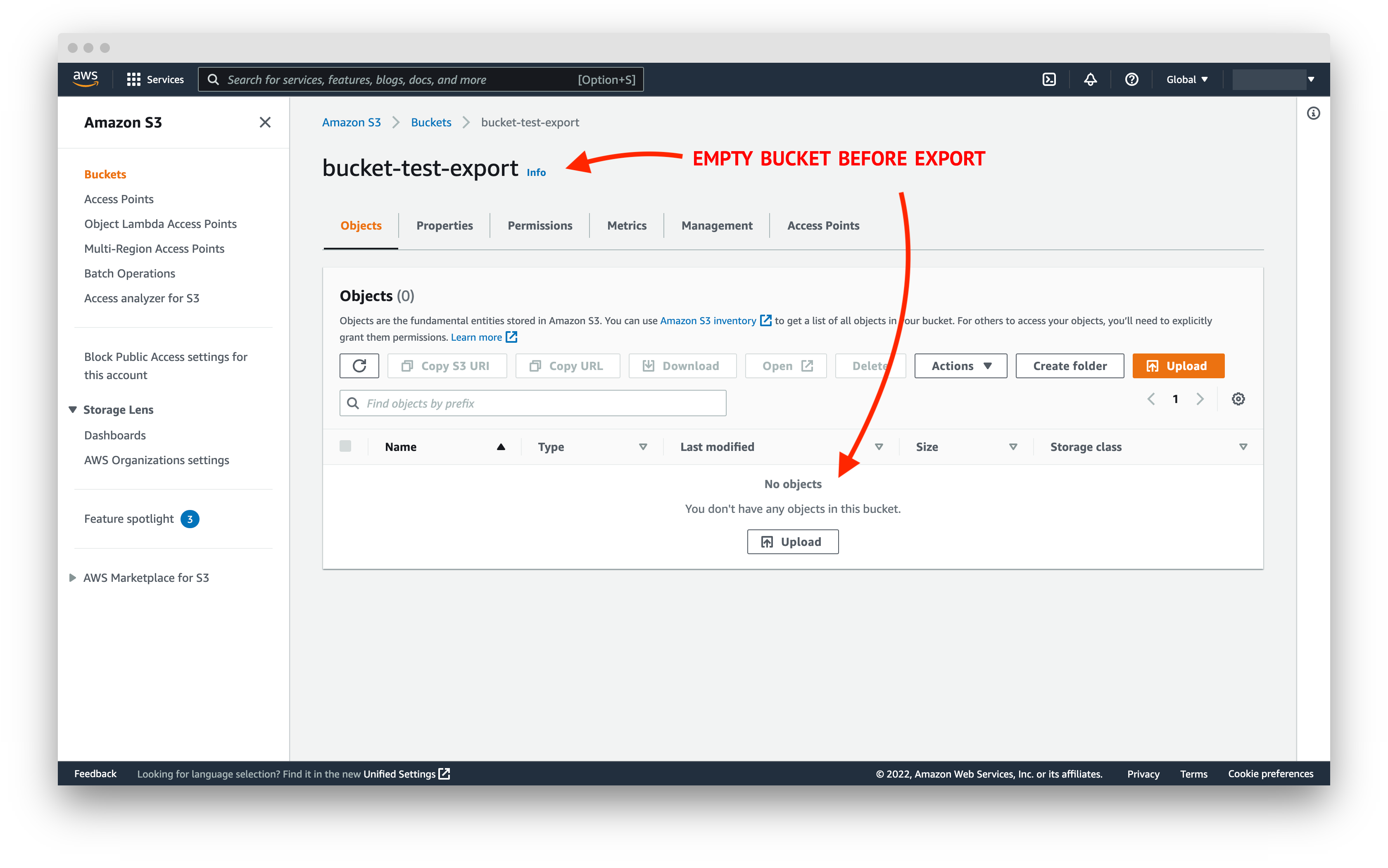Click the Open button
Image resolution: width=1388 pixels, height=868 pixels.
[786, 366]
